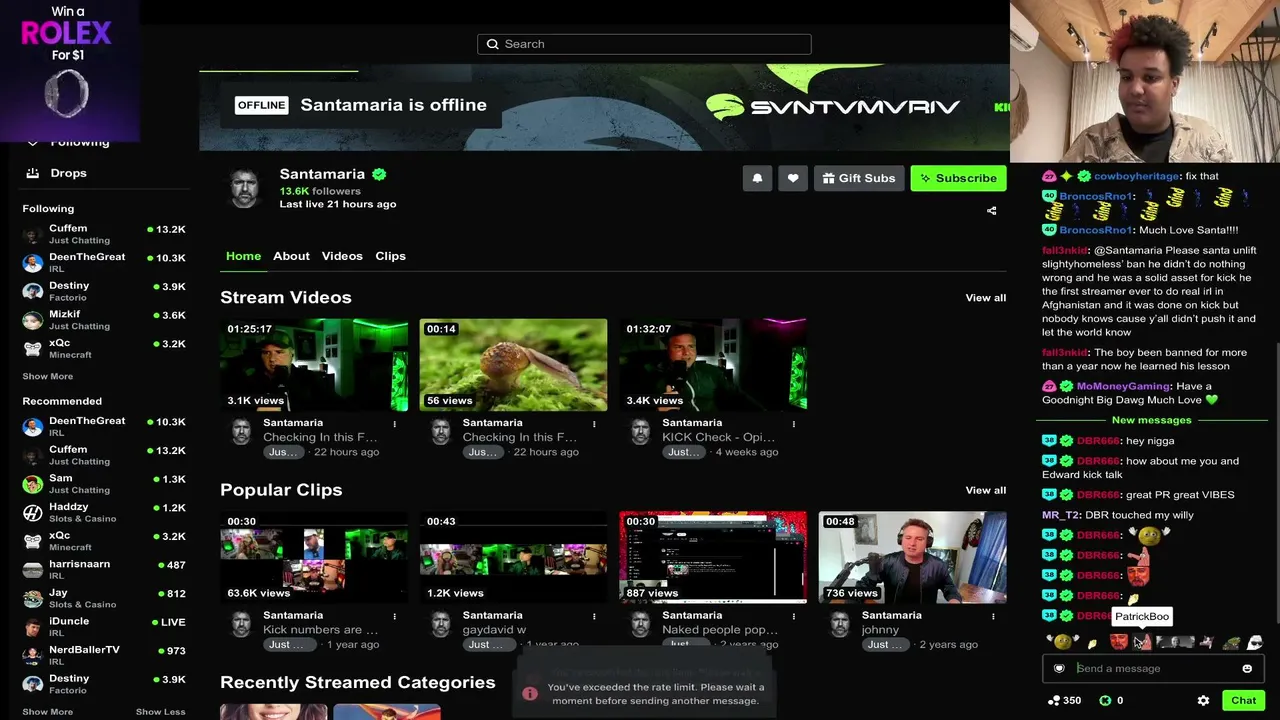Open Drops in the sidebar
Screen dimensions: 1280x720
68,173
